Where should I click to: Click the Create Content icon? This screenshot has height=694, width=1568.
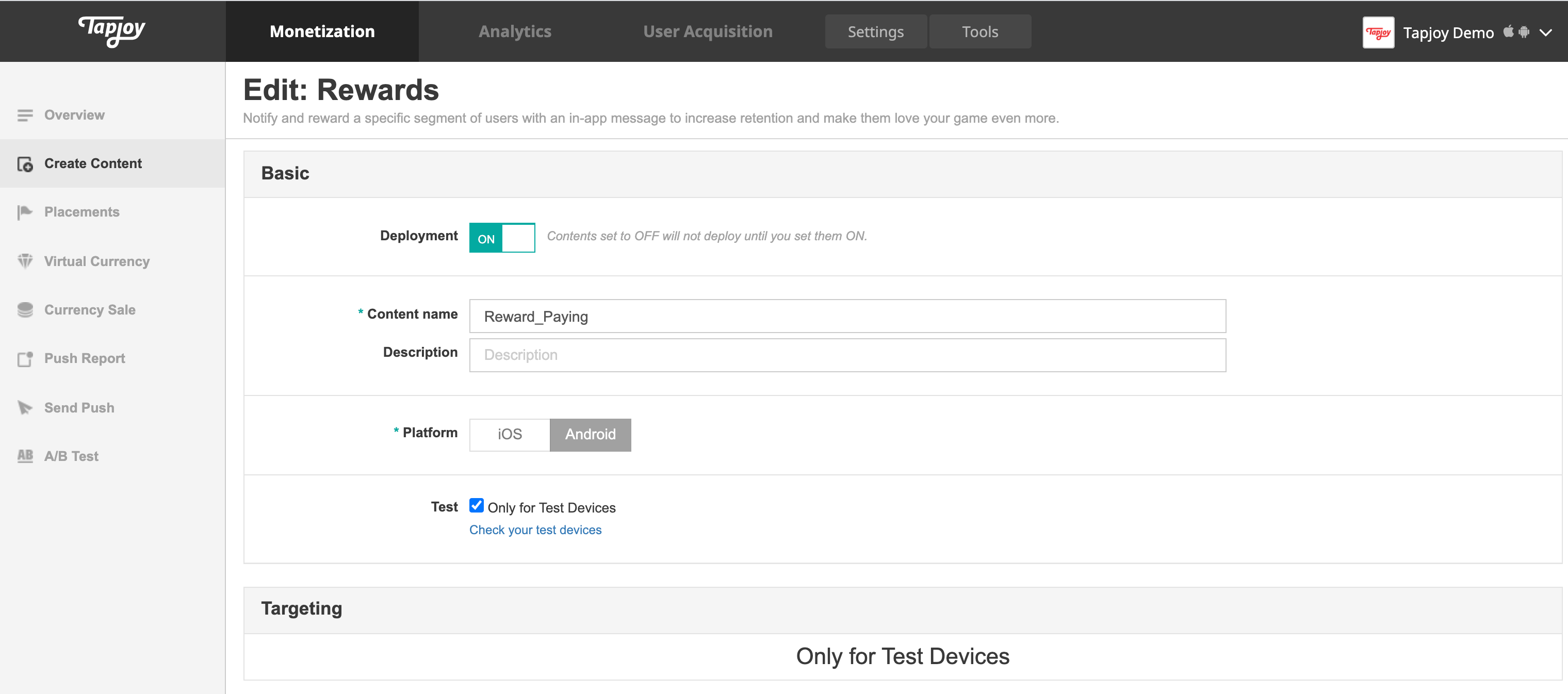tap(25, 164)
